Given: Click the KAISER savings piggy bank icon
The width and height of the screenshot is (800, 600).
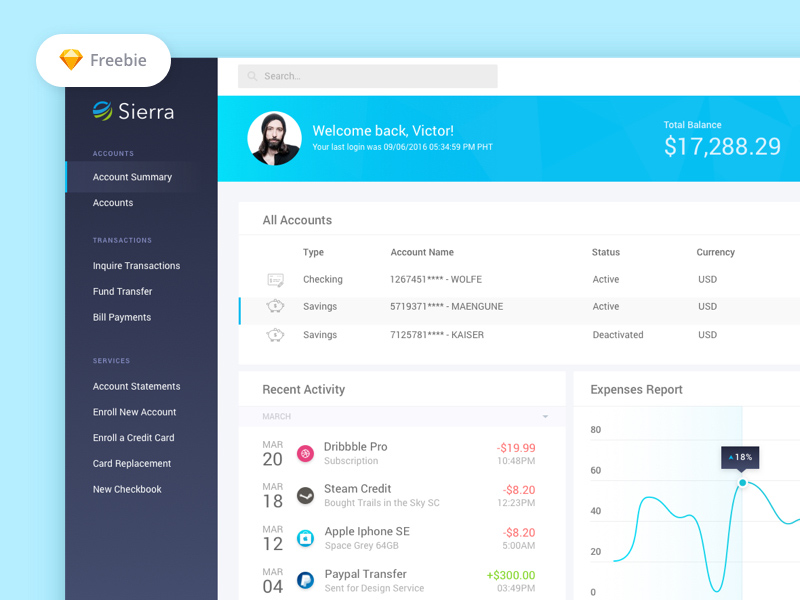Looking at the screenshot, I should pyautogui.click(x=275, y=335).
